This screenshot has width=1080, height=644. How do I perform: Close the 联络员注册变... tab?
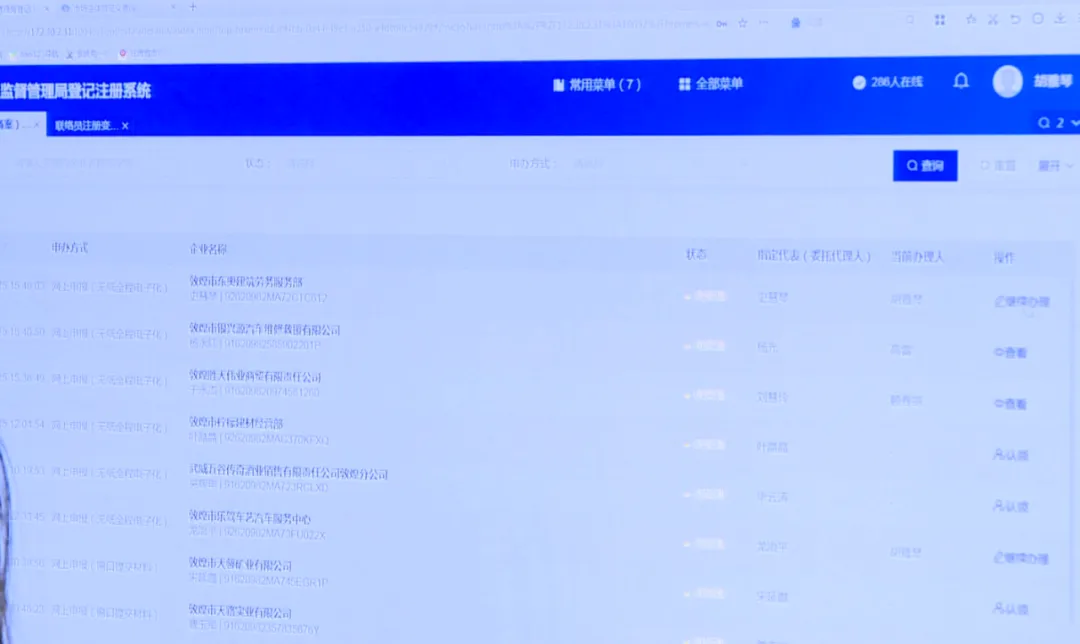click(x=125, y=126)
